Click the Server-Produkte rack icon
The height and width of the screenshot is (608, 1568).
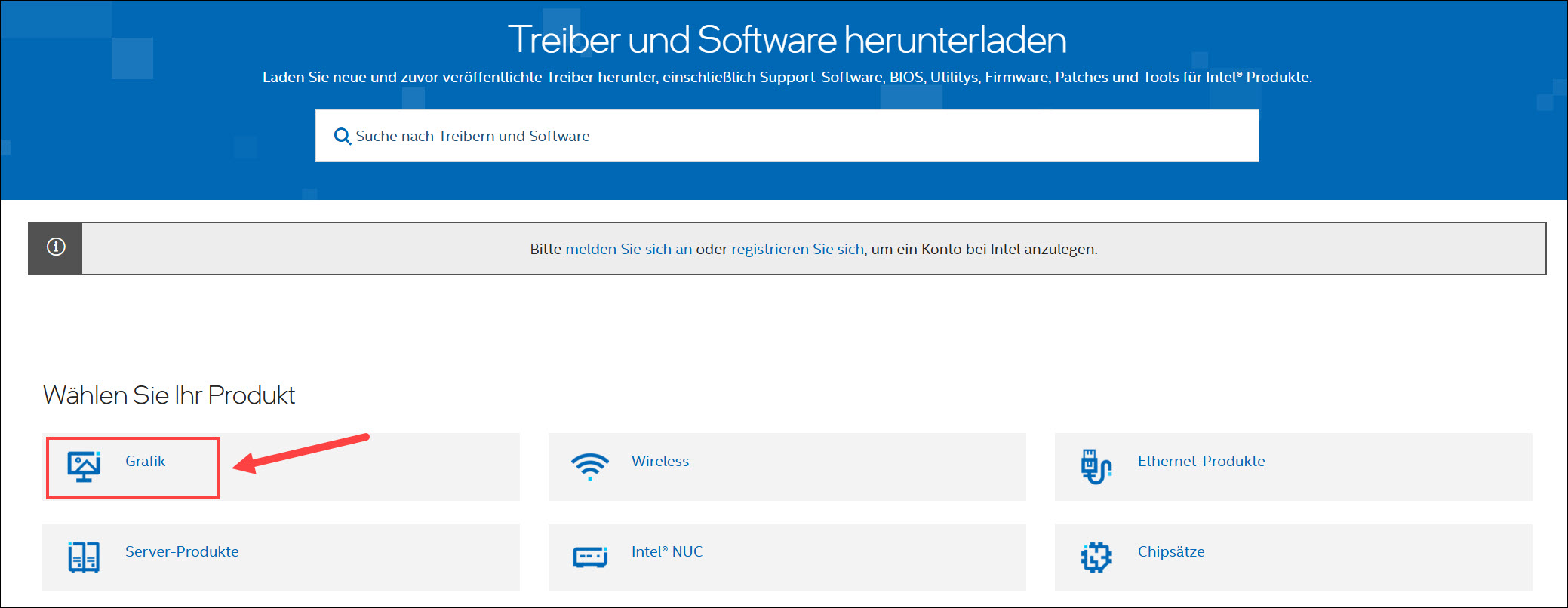tap(84, 557)
